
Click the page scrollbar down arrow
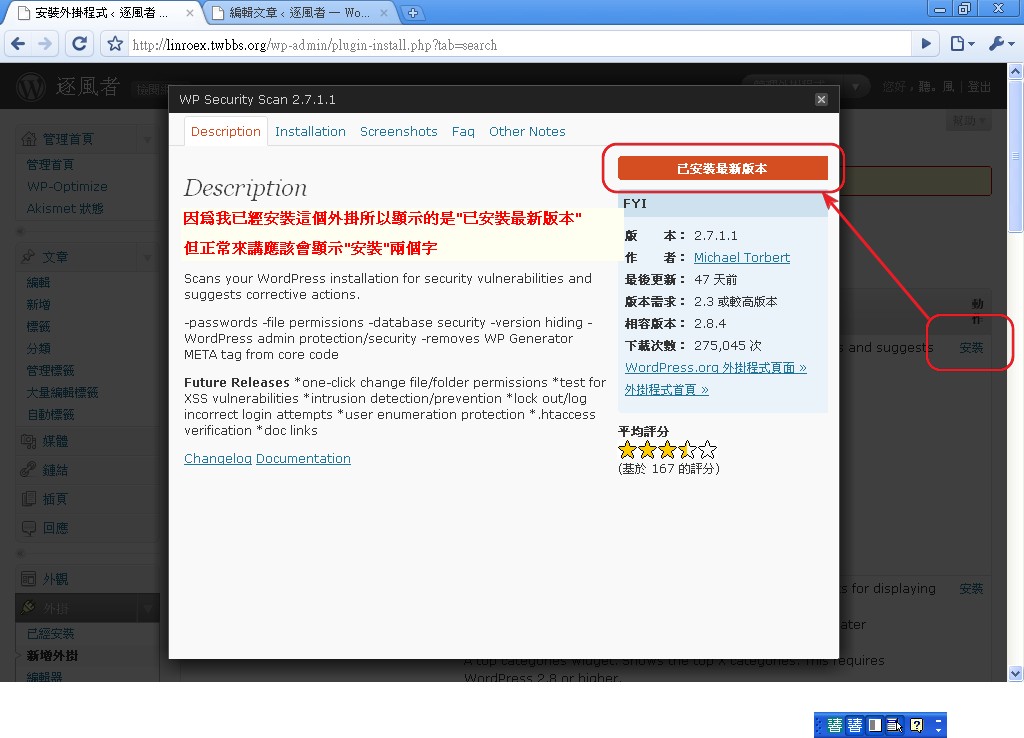[1015, 673]
